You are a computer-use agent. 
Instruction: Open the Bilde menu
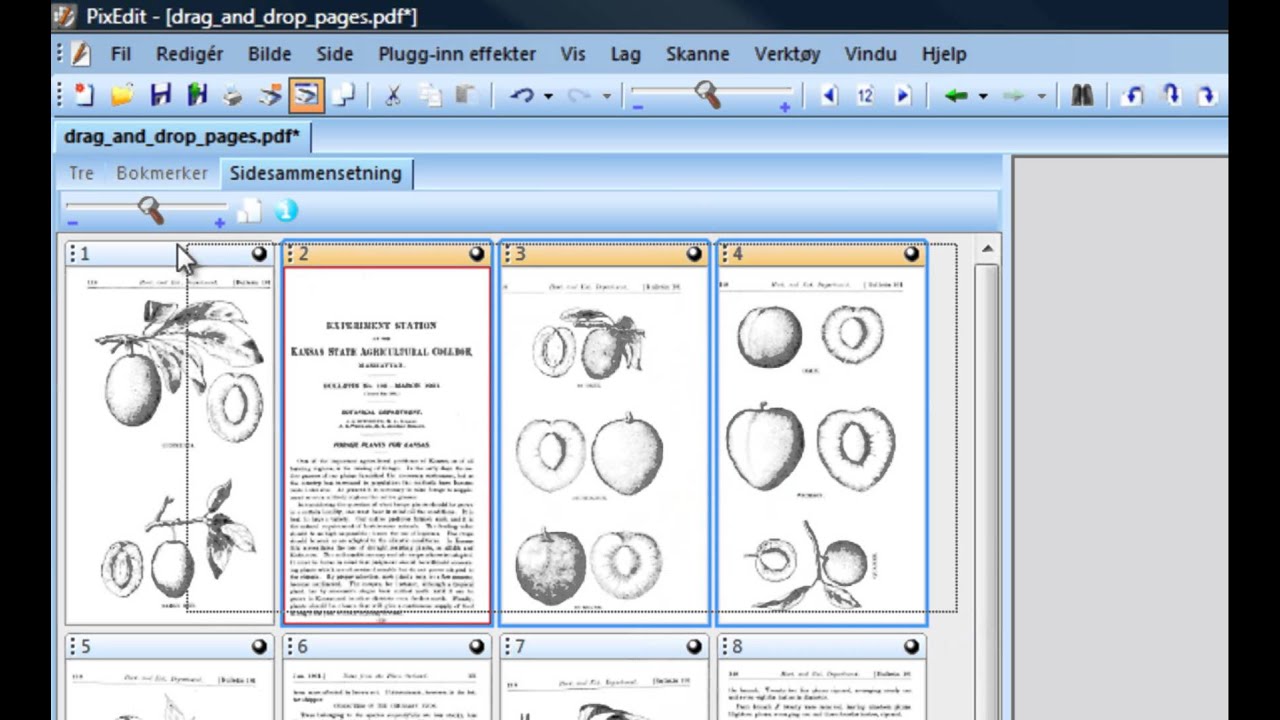(x=270, y=54)
